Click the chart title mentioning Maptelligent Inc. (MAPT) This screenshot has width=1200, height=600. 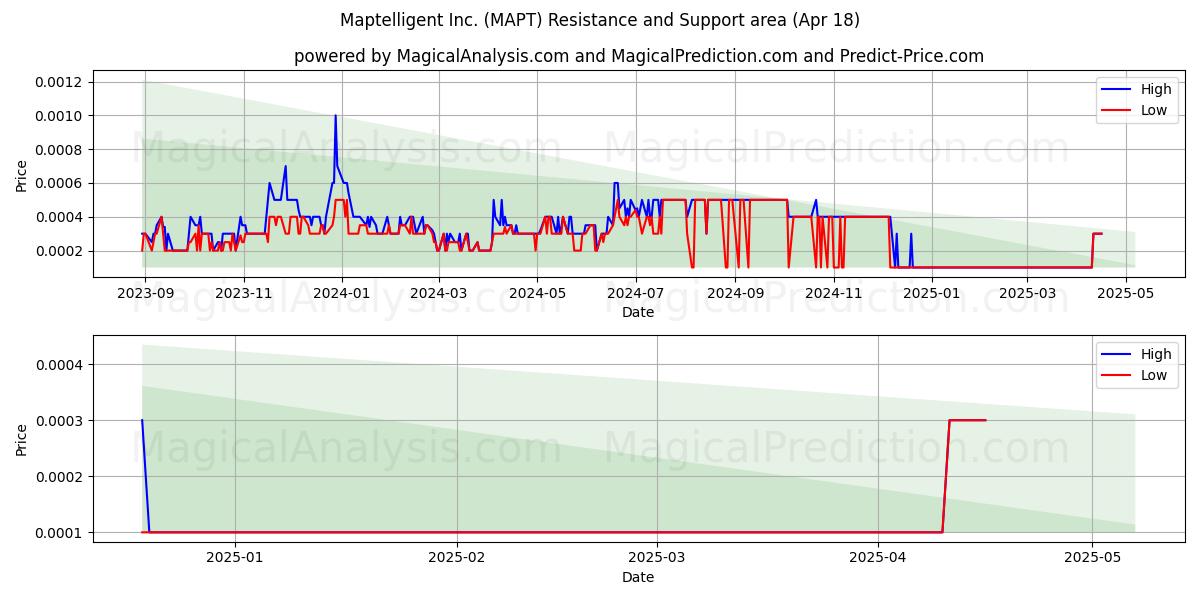tap(599, 20)
